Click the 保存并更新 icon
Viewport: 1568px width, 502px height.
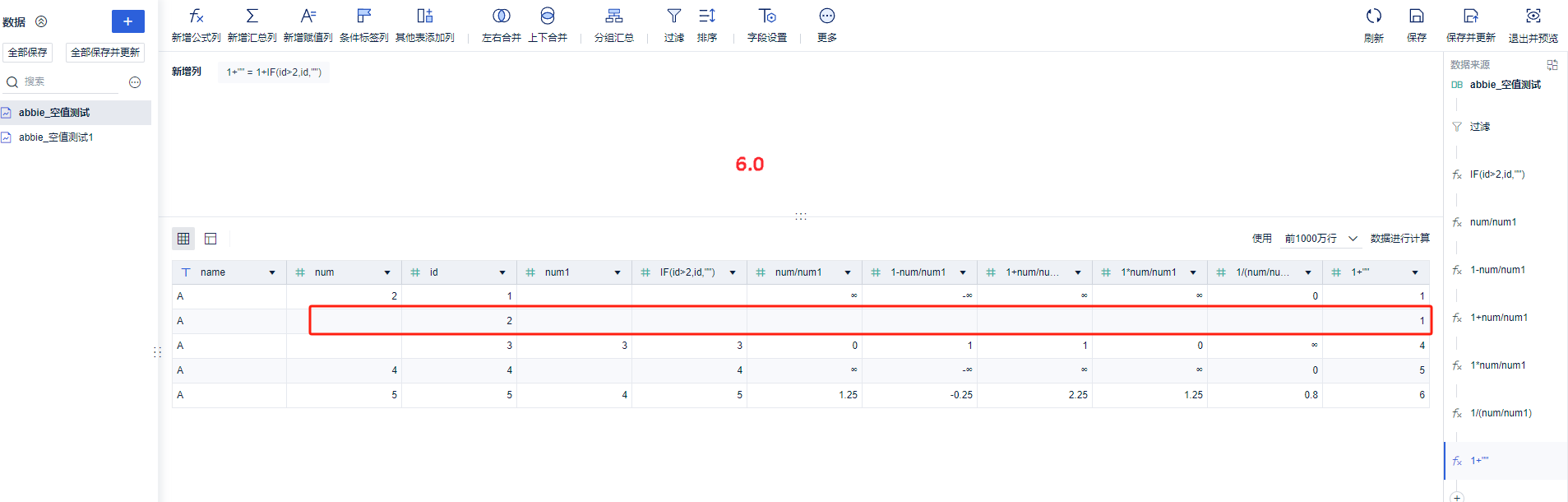[1471, 16]
